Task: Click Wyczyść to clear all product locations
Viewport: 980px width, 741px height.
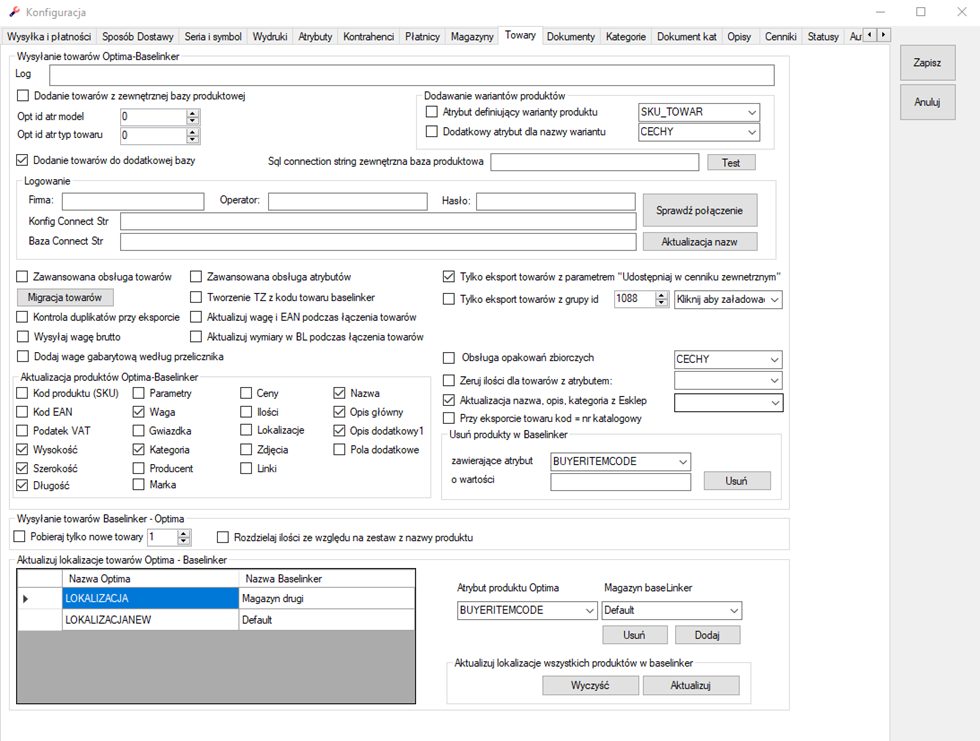Action: pos(590,685)
